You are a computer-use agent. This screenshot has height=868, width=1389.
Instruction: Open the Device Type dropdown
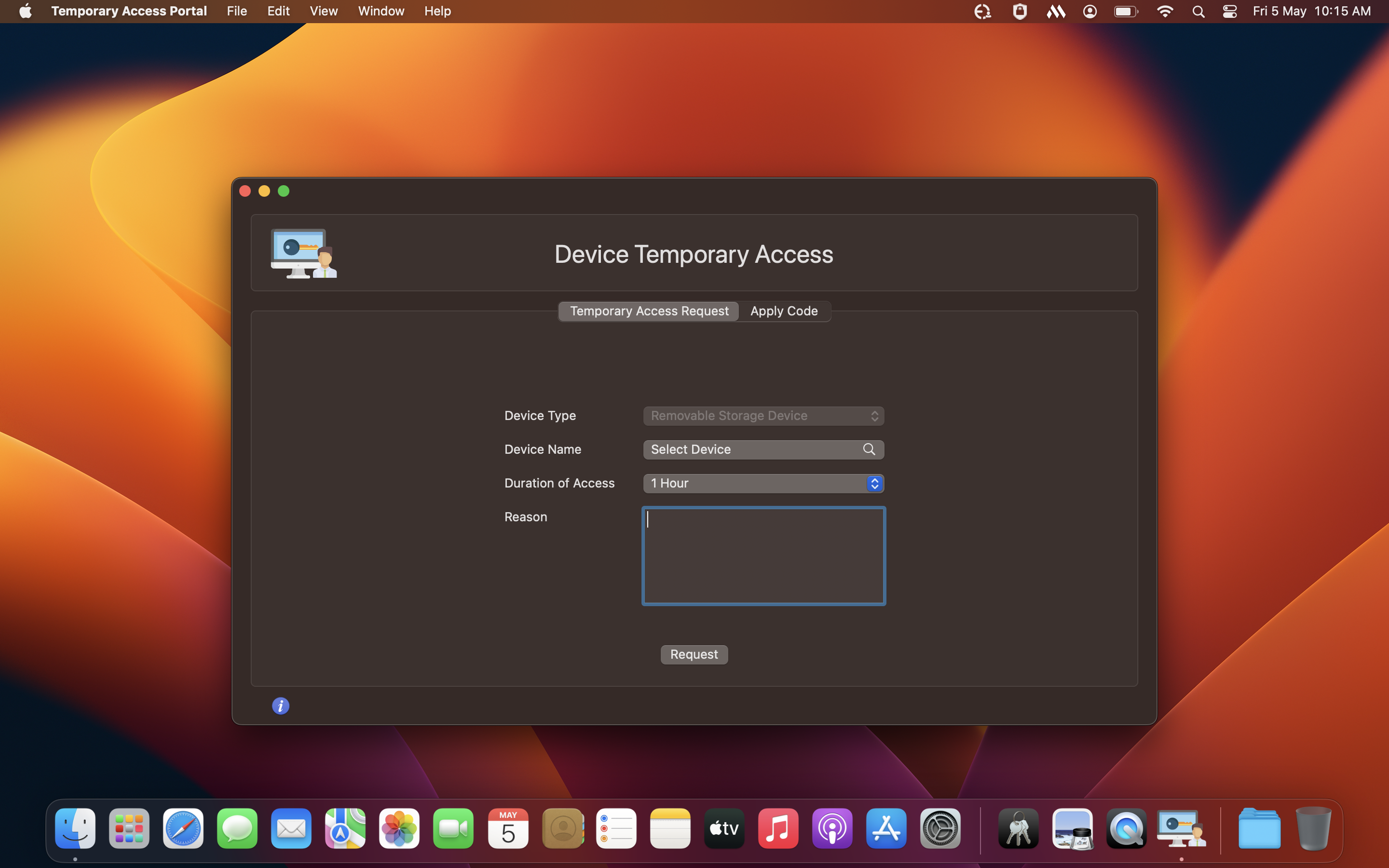pyautogui.click(x=763, y=416)
